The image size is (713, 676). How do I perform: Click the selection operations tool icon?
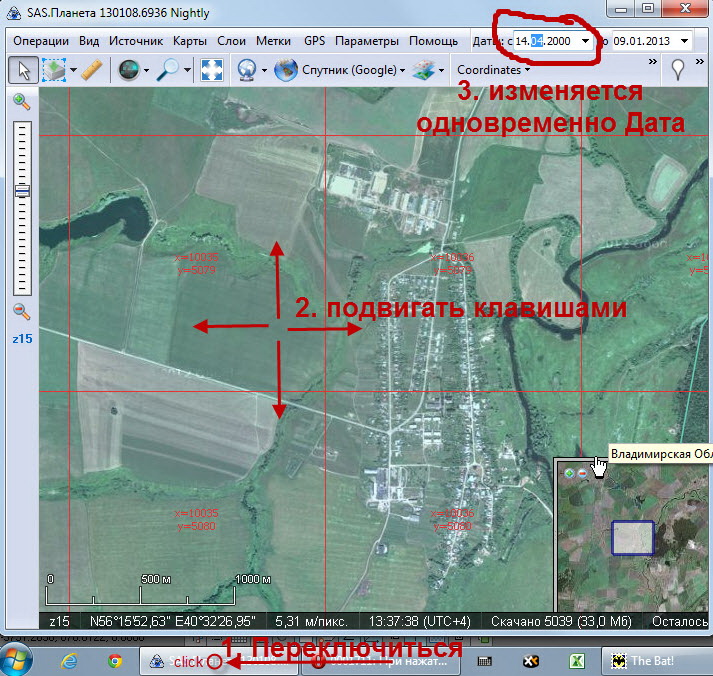(x=54, y=70)
